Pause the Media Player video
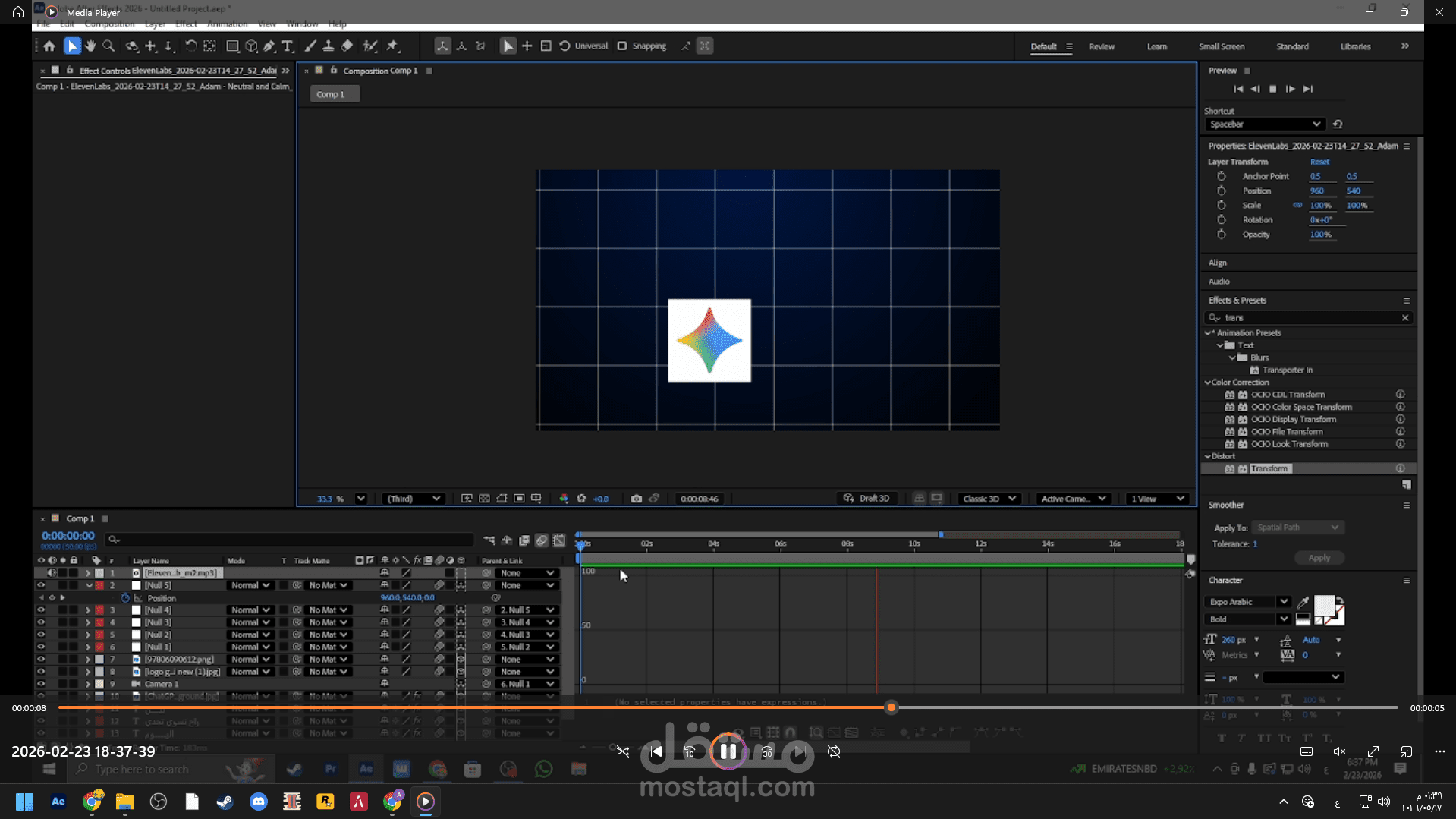Screen dimensions: 1456x819 [728, 751]
